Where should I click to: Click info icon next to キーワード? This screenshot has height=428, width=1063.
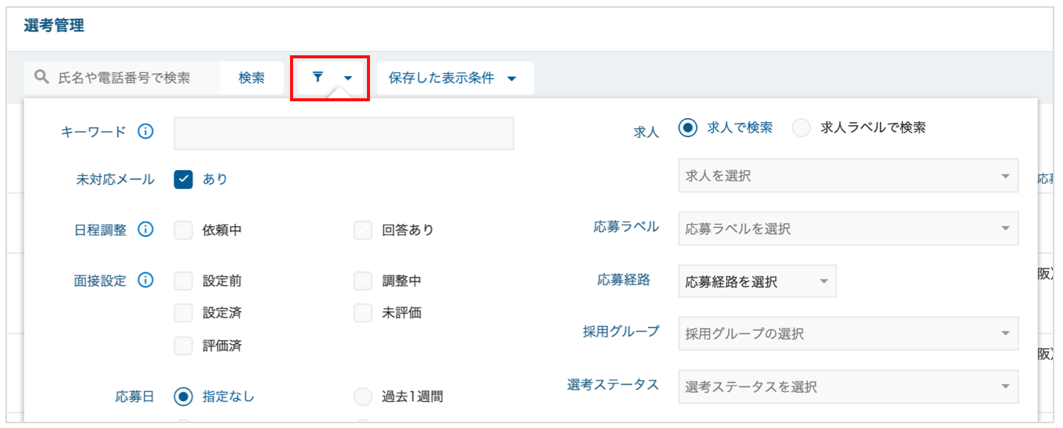pos(144,132)
